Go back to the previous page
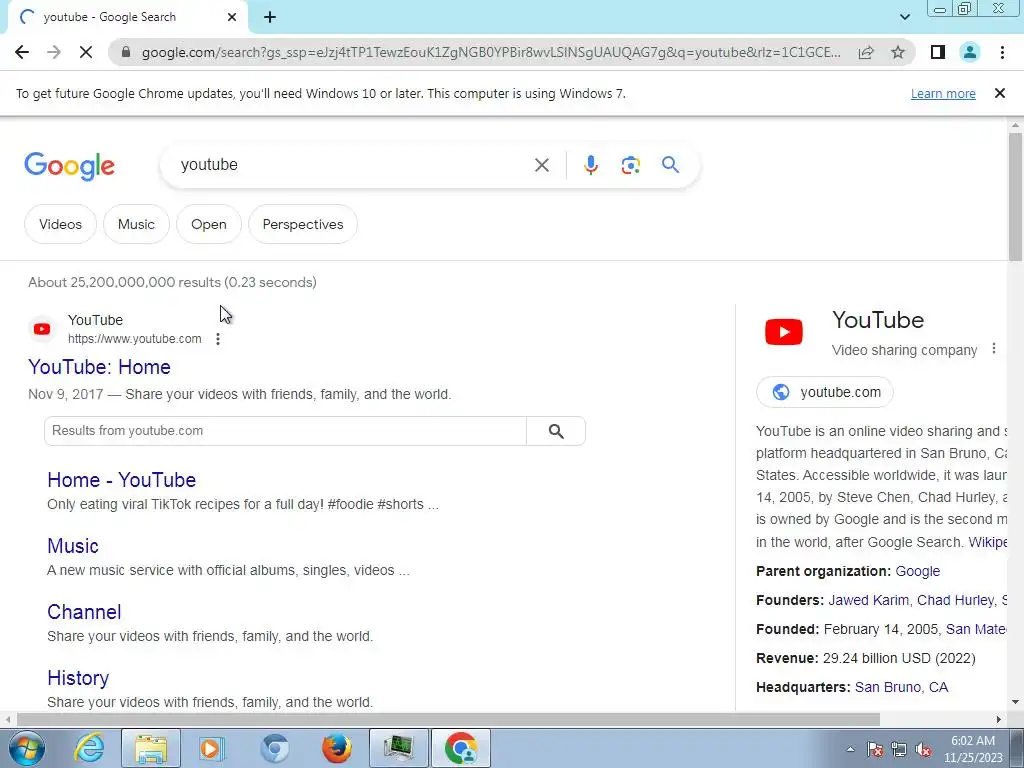 coord(22,52)
